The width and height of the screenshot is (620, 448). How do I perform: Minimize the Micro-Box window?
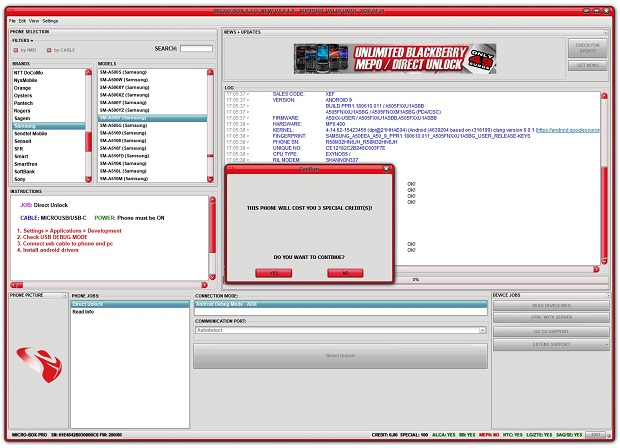[588, 11]
